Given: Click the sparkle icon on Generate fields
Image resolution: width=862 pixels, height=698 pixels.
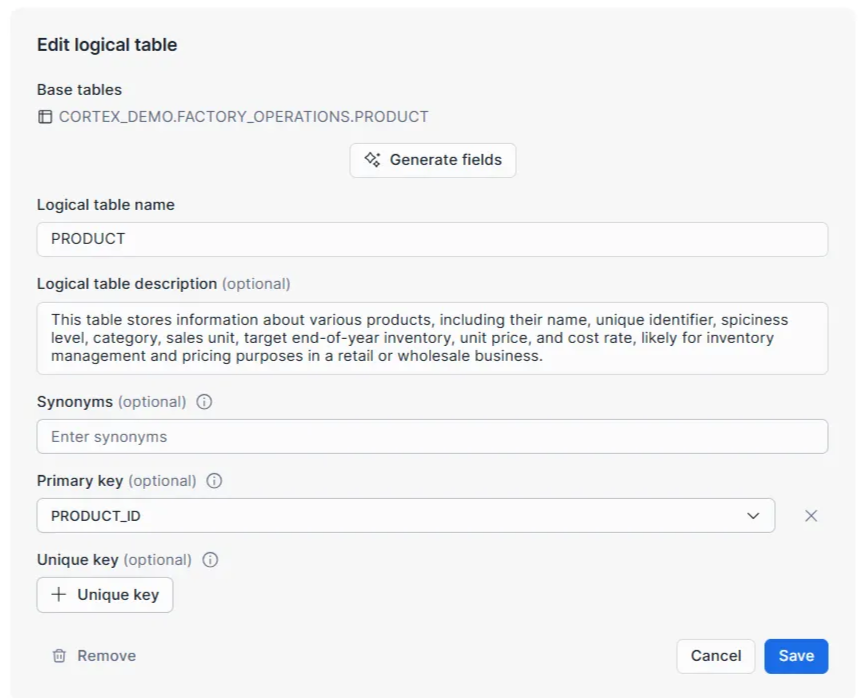Looking at the screenshot, I should click(373, 160).
